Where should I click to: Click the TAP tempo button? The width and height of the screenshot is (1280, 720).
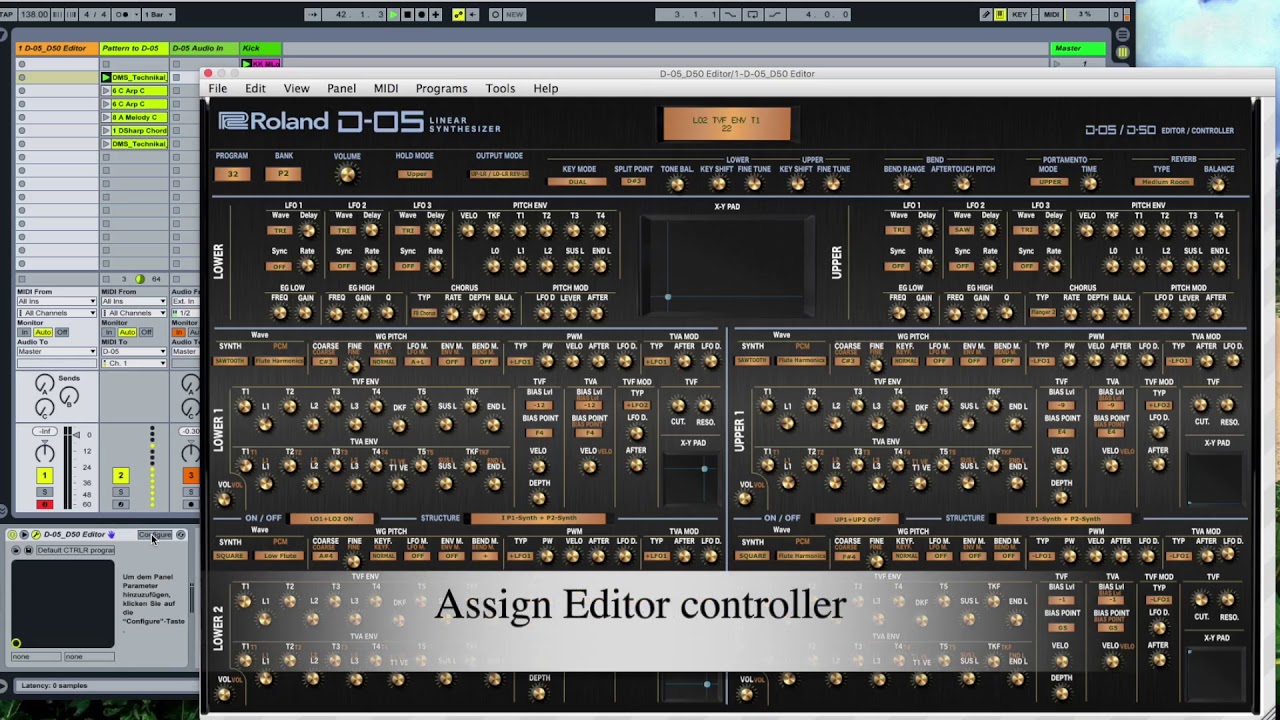(9, 14)
